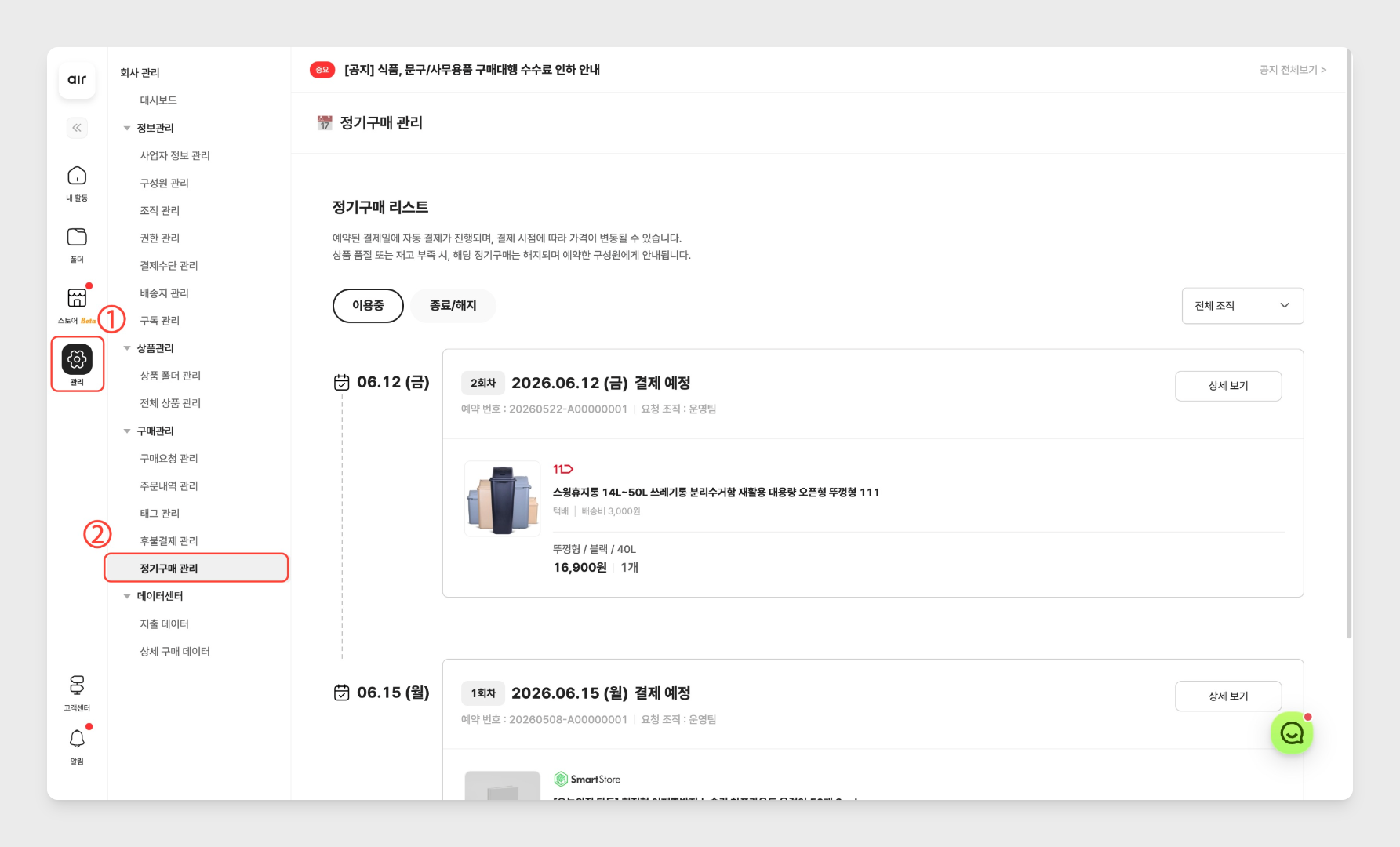Open 지출 데이터 menu item
Screen dimensions: 1400x847
tap(165, 623)
